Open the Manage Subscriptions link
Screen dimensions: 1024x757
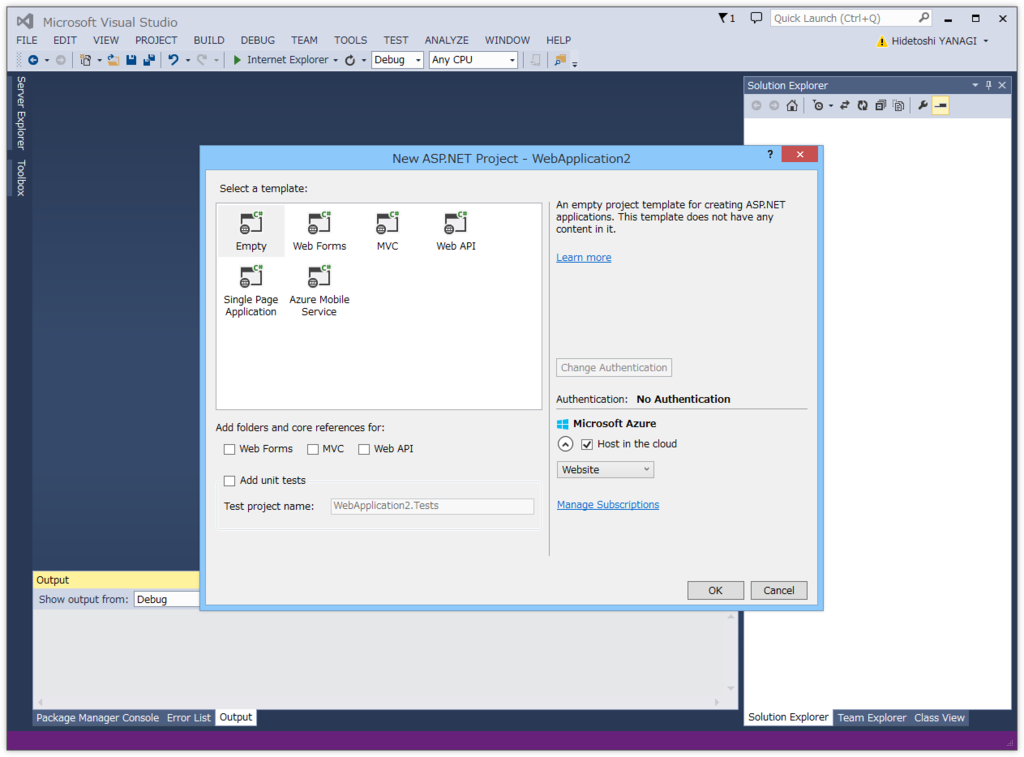pyautogui.click(x=607, y=505)
